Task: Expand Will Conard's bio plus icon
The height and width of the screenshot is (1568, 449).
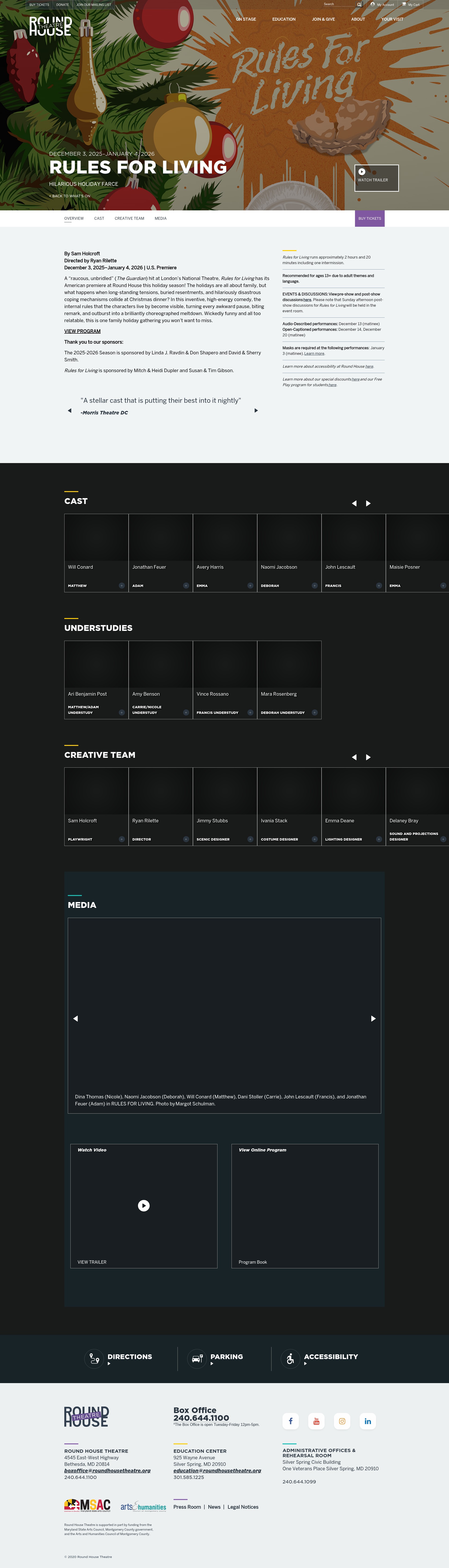Action: pos(122,586)
